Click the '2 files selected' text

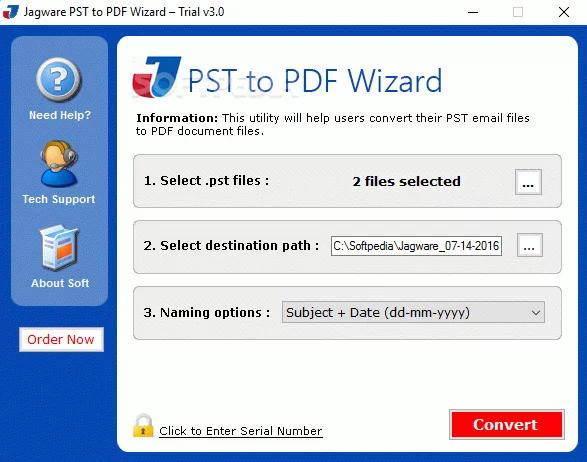(407, 181)
